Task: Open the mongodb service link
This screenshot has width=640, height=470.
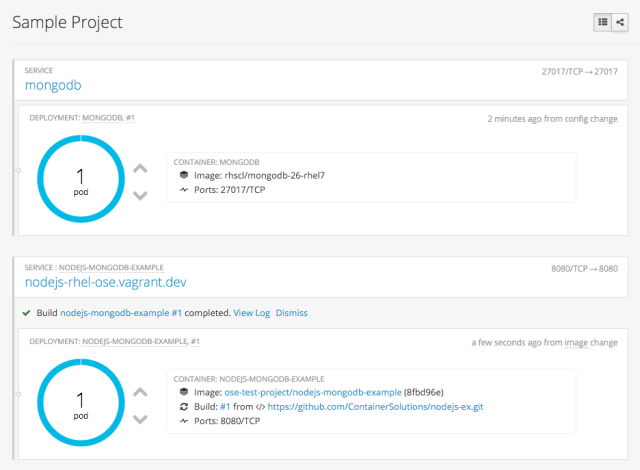Action: (x=53, y=85)
